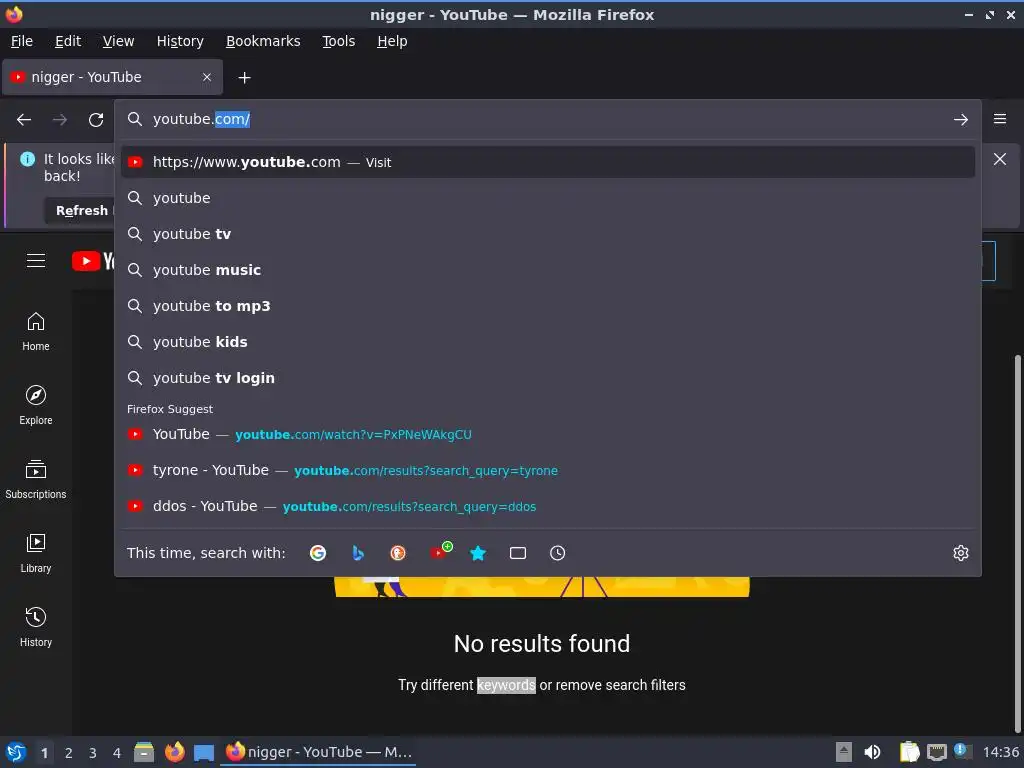The height and width of the screenshot is (768, 1024).
Task: Click the forward navigation arrow
Action: (60, 120)
